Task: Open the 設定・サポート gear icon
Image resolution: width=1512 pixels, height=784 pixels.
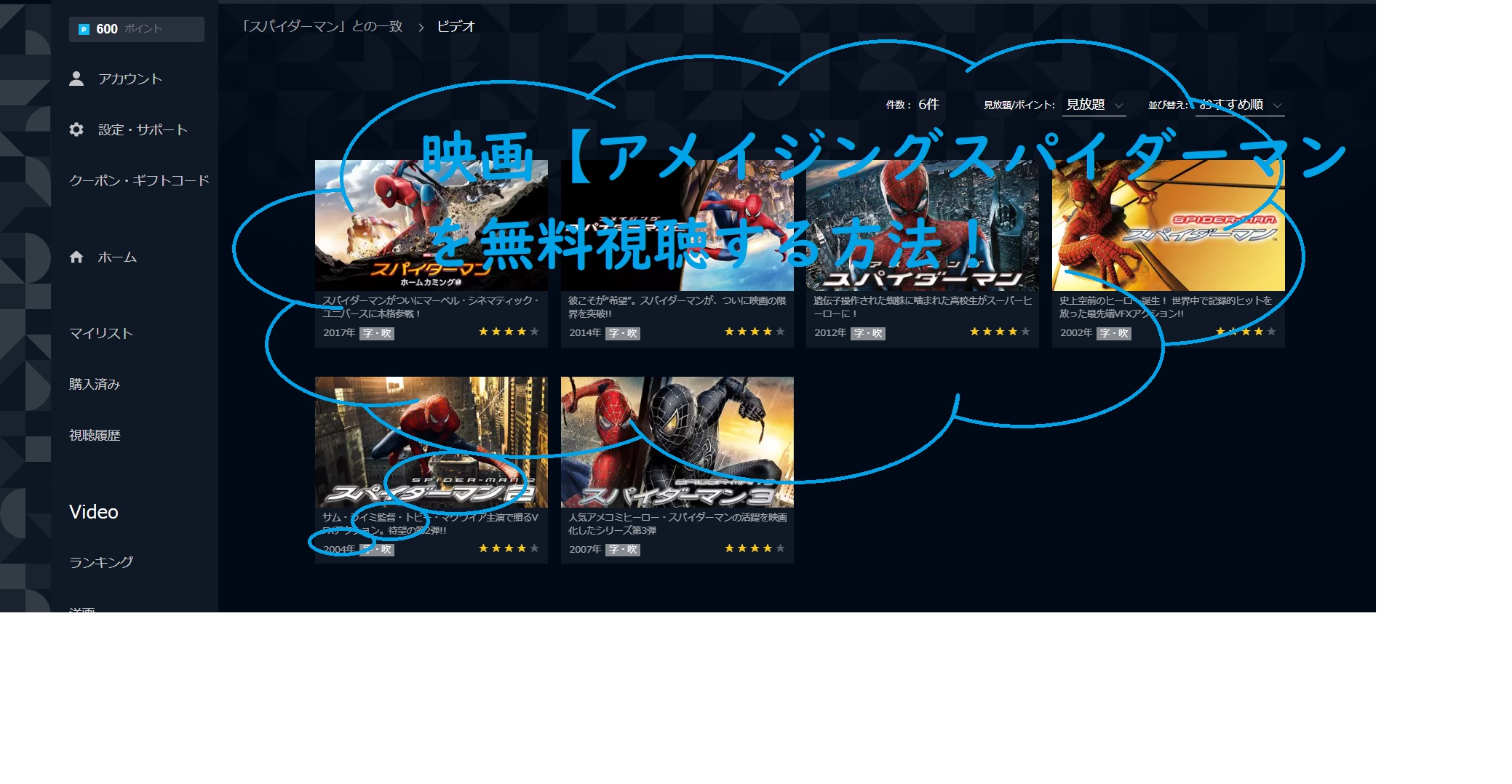Action: click(x=76, y=129)
